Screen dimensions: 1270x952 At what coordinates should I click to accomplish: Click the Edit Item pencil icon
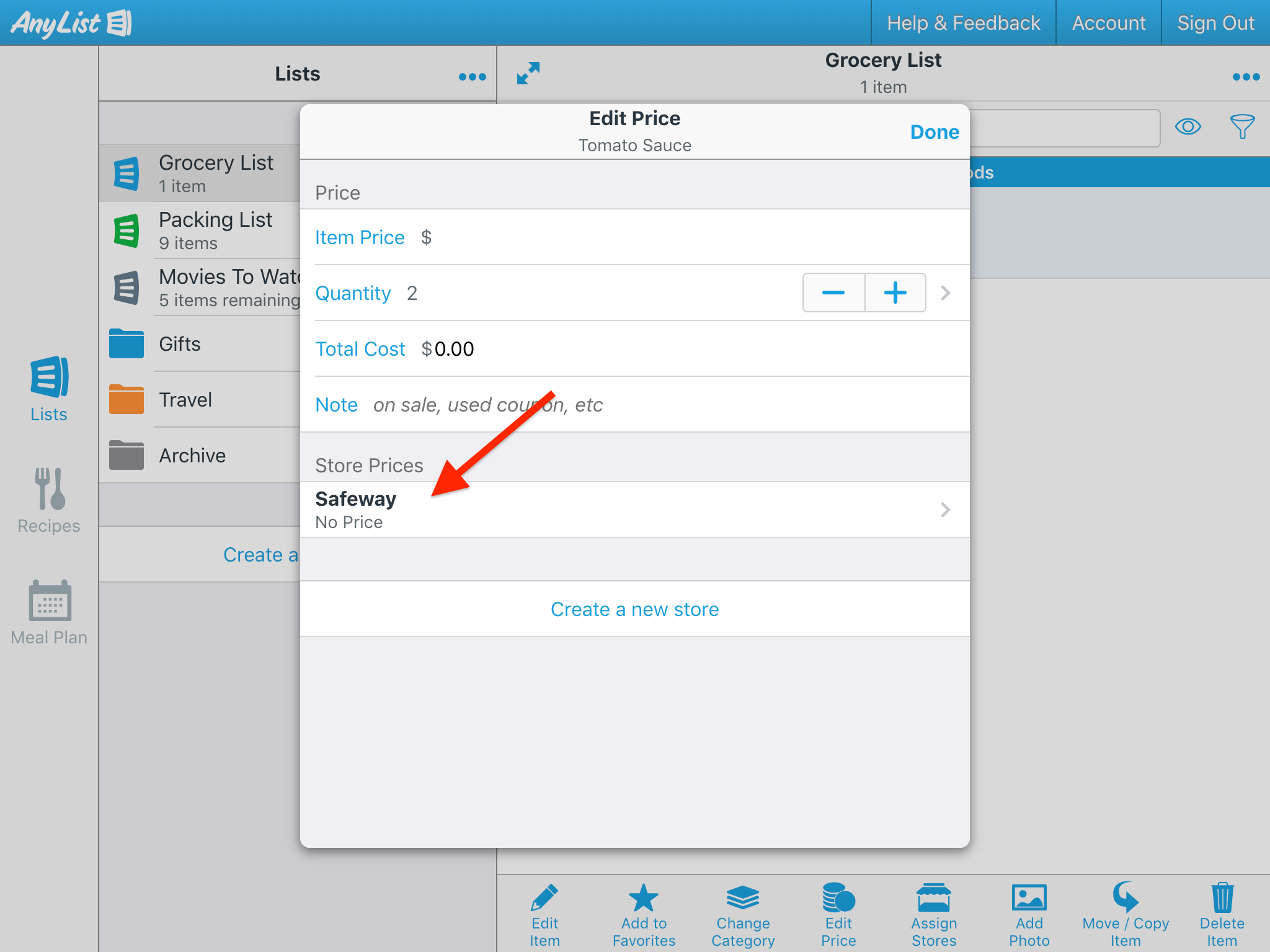click(544, 899)
